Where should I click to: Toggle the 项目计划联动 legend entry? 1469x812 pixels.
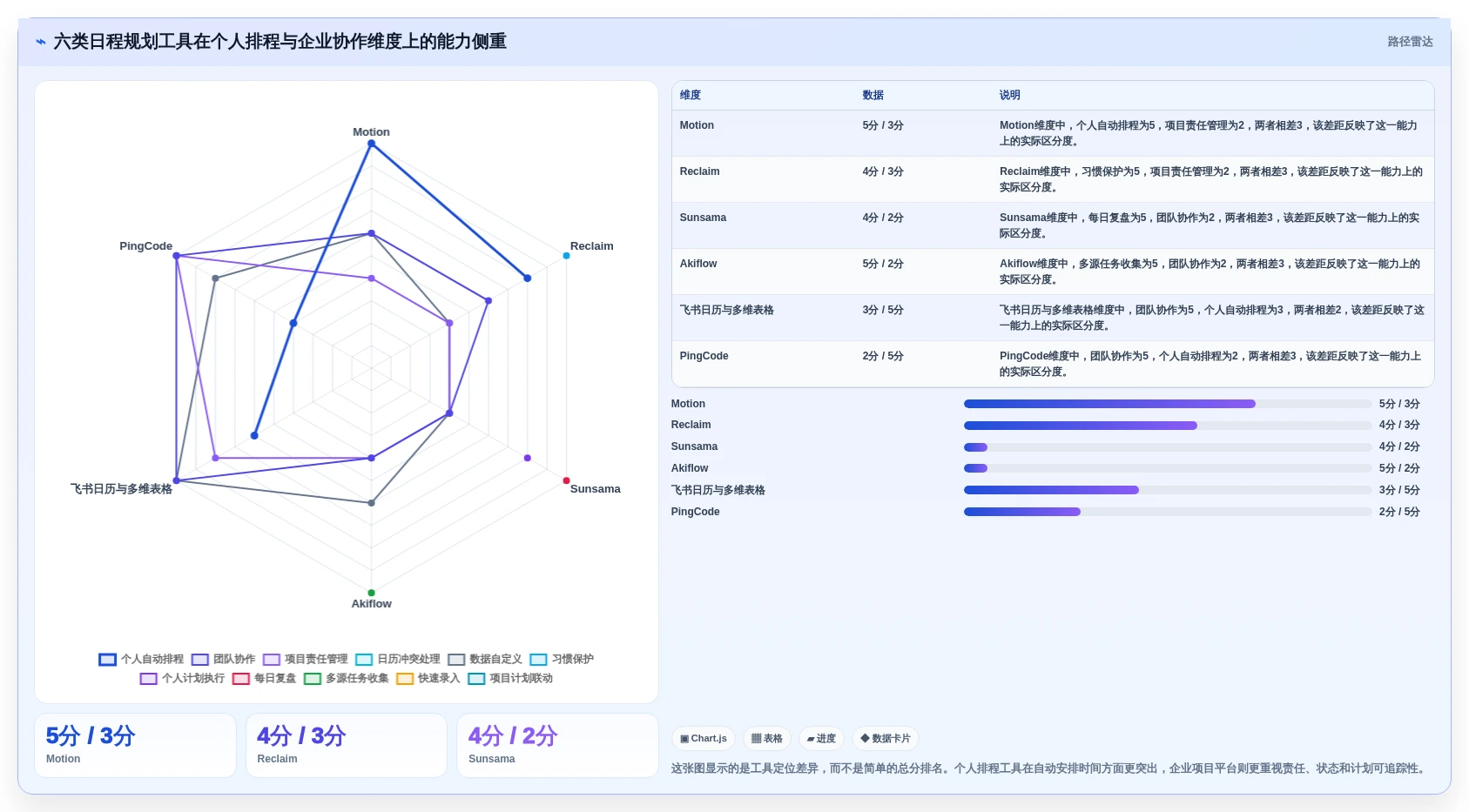pos(510,679)
